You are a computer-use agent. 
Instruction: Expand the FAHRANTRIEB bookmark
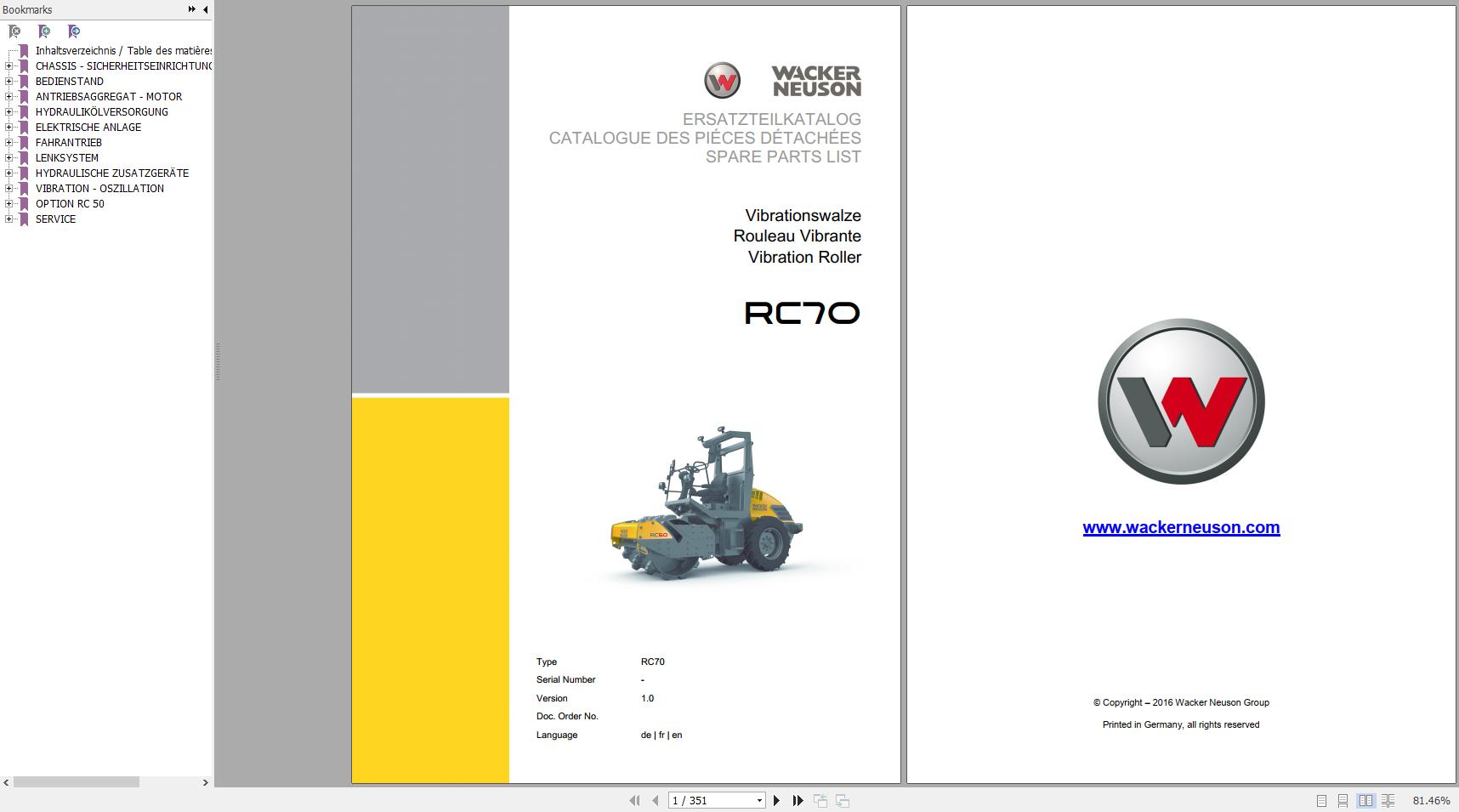tap(9, 142)
